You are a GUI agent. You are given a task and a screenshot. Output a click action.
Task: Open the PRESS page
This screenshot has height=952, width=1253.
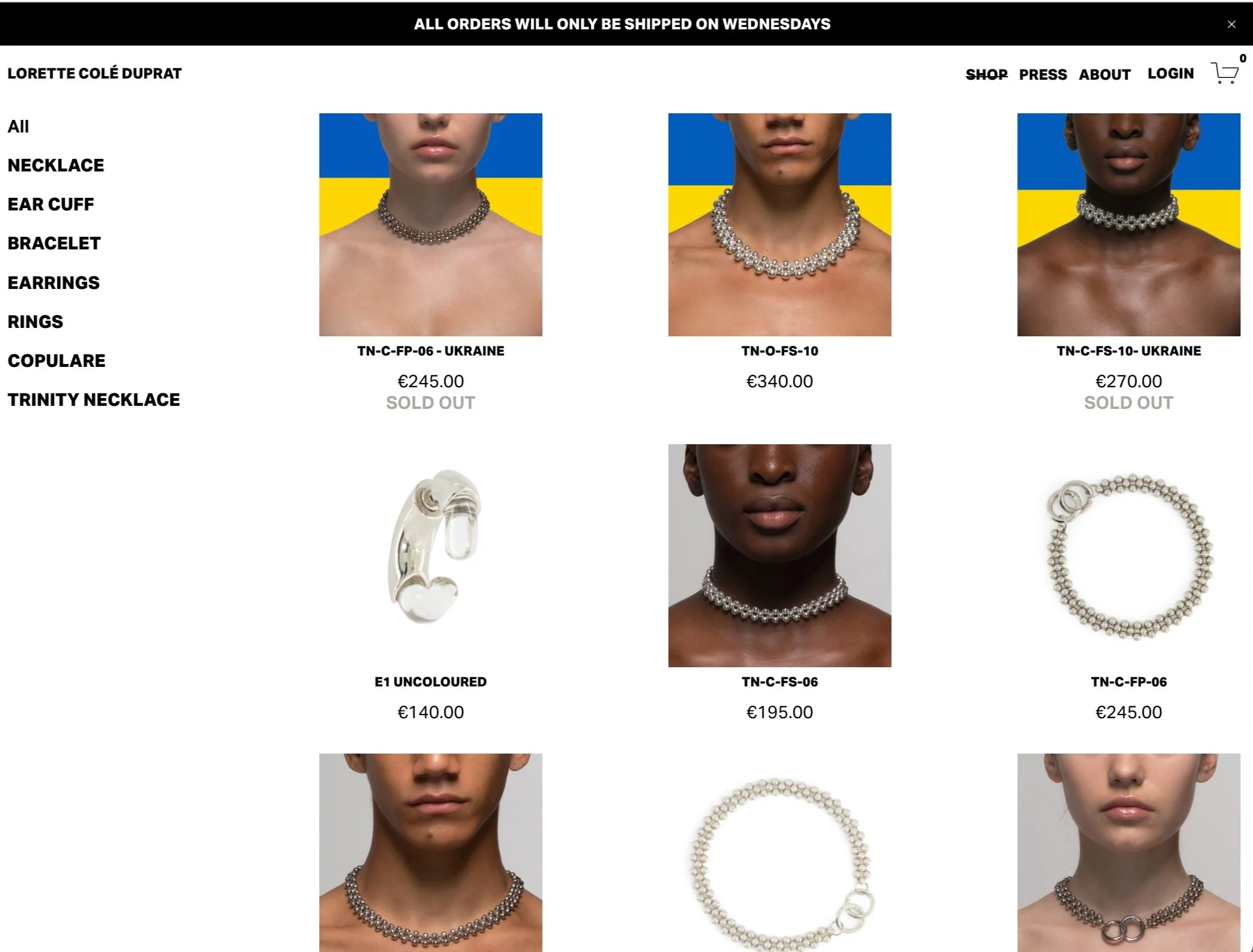coord(1043,74)
